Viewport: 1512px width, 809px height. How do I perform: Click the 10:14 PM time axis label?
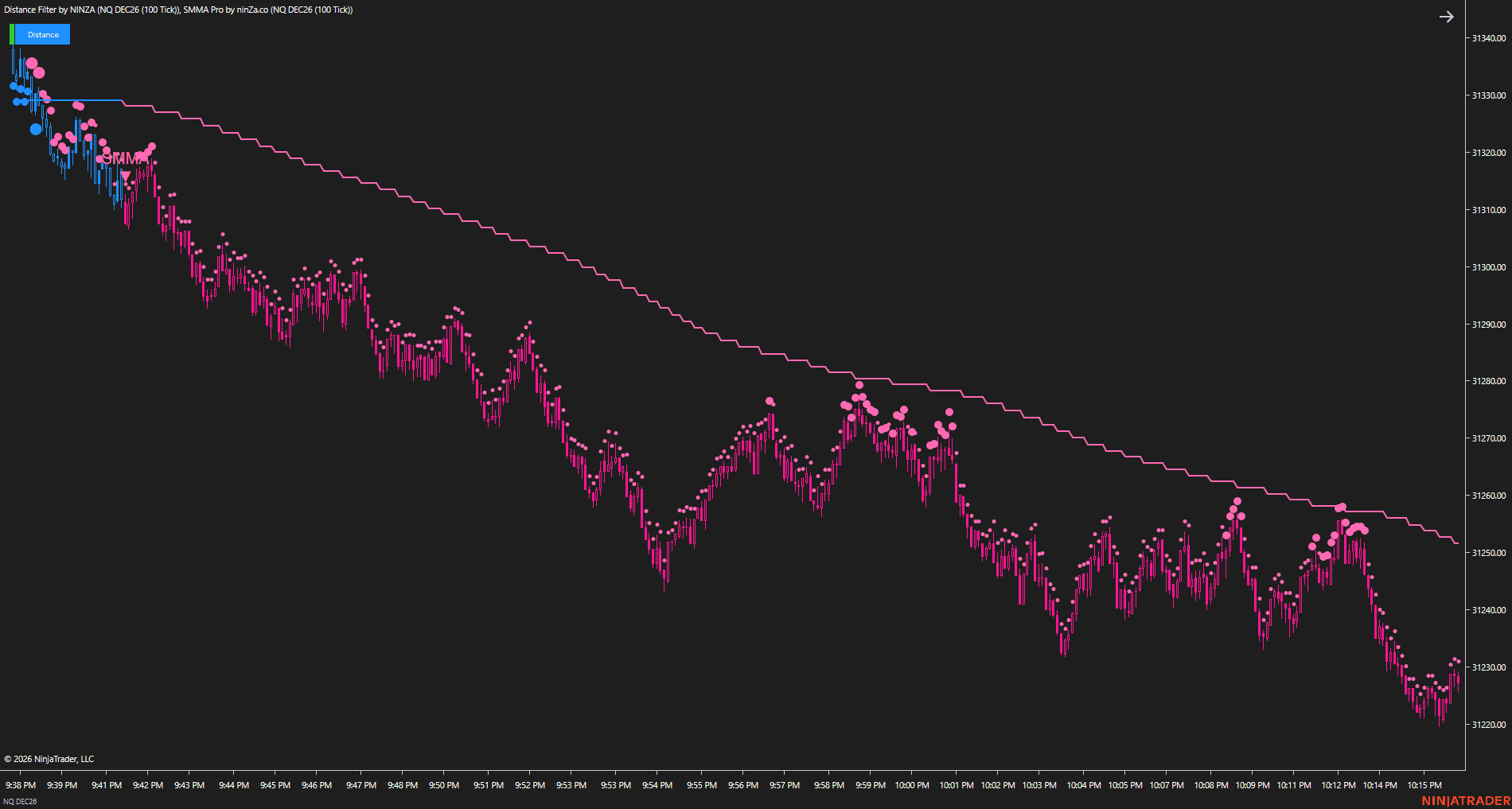pos(1380,785)
